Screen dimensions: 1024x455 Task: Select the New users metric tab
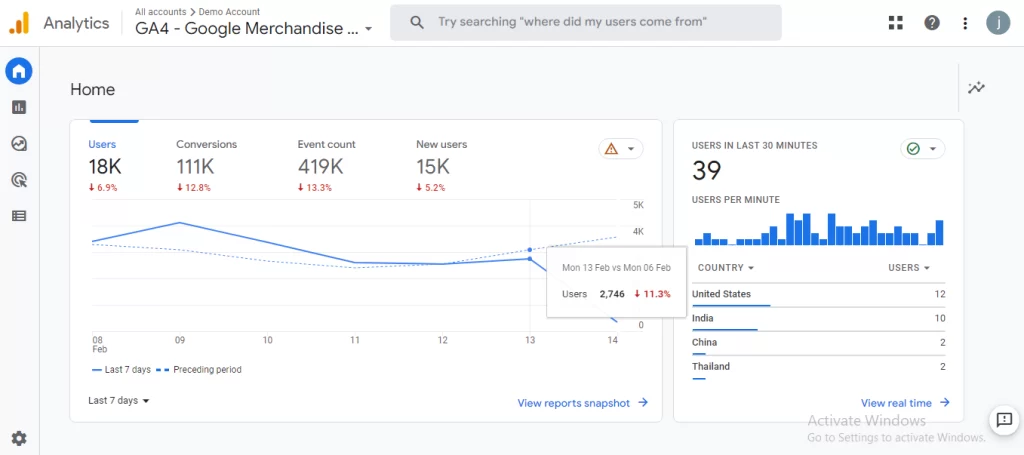point(441,168)
